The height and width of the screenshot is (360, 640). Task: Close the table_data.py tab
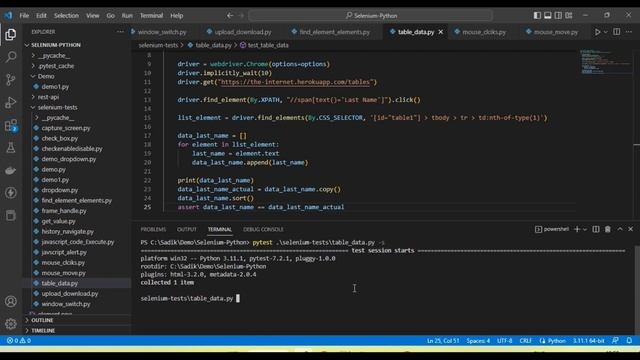tap(441, 32)
